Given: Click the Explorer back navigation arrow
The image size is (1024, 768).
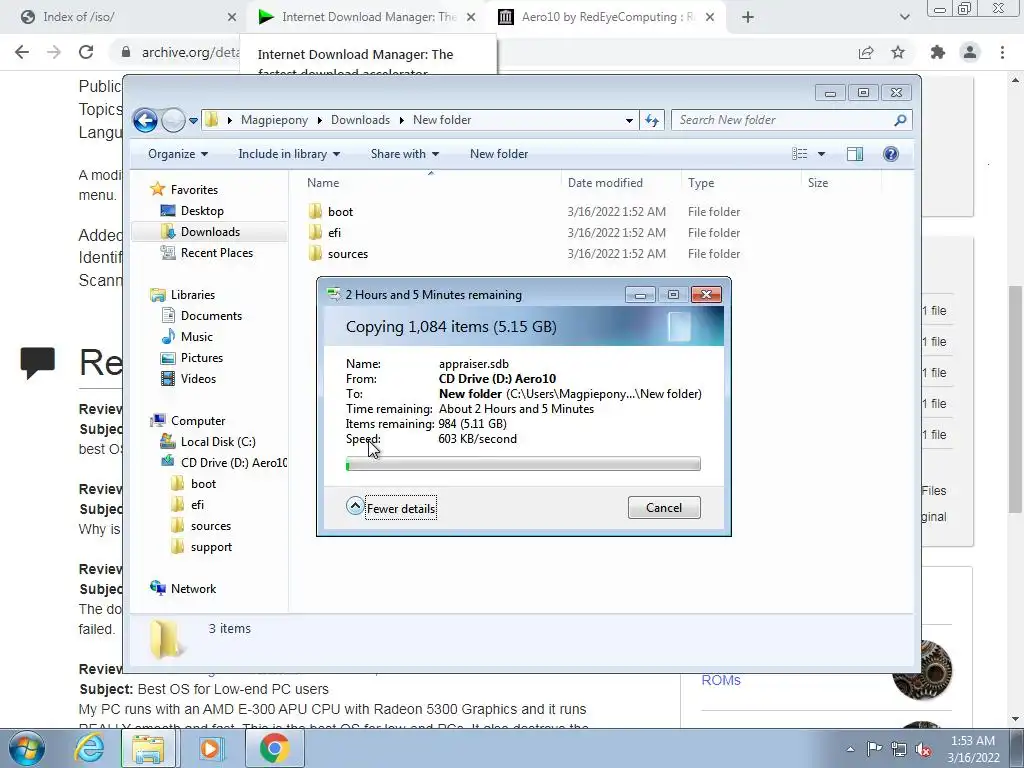Looking at the screenshot, I should point(145,120).
